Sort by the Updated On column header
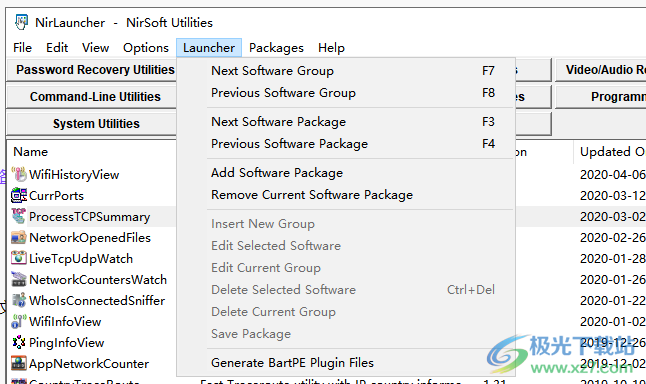This screenshot has height=384, width=646. click(x=611, y=152)
